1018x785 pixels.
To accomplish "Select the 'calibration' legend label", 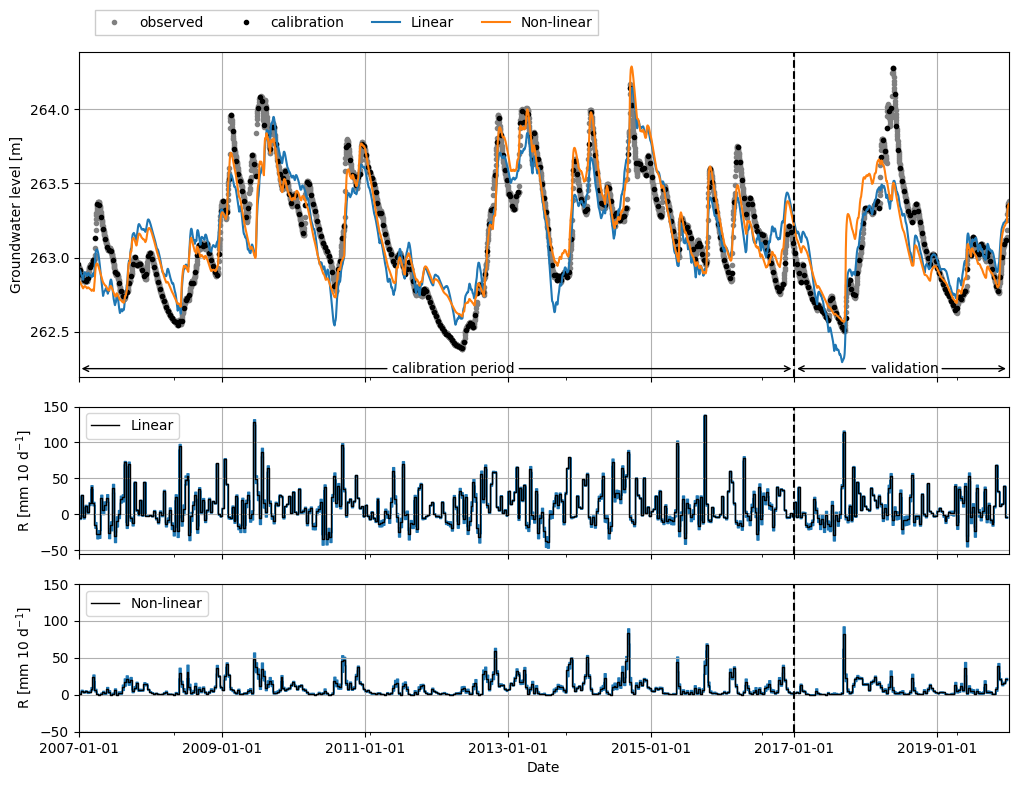I will click(307, 22).
